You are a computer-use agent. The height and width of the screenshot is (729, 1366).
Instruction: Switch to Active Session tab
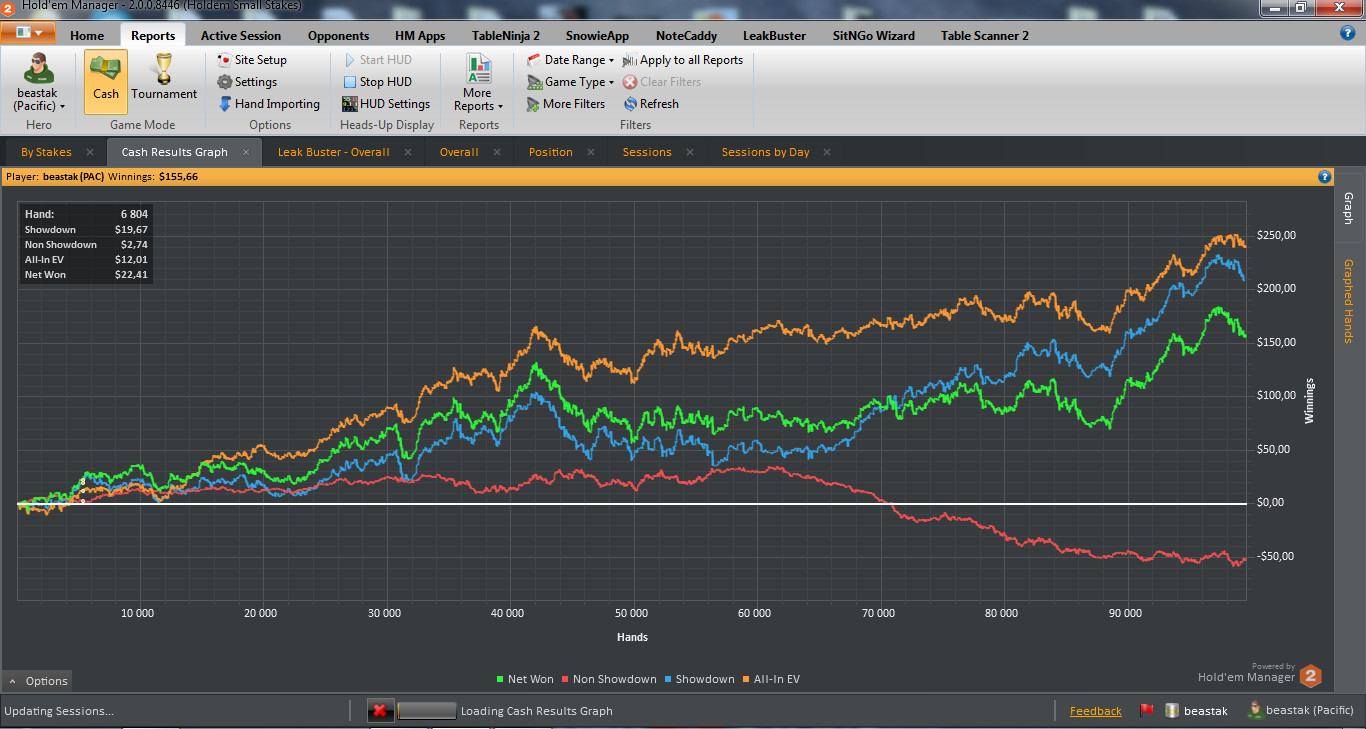point(241,35)
